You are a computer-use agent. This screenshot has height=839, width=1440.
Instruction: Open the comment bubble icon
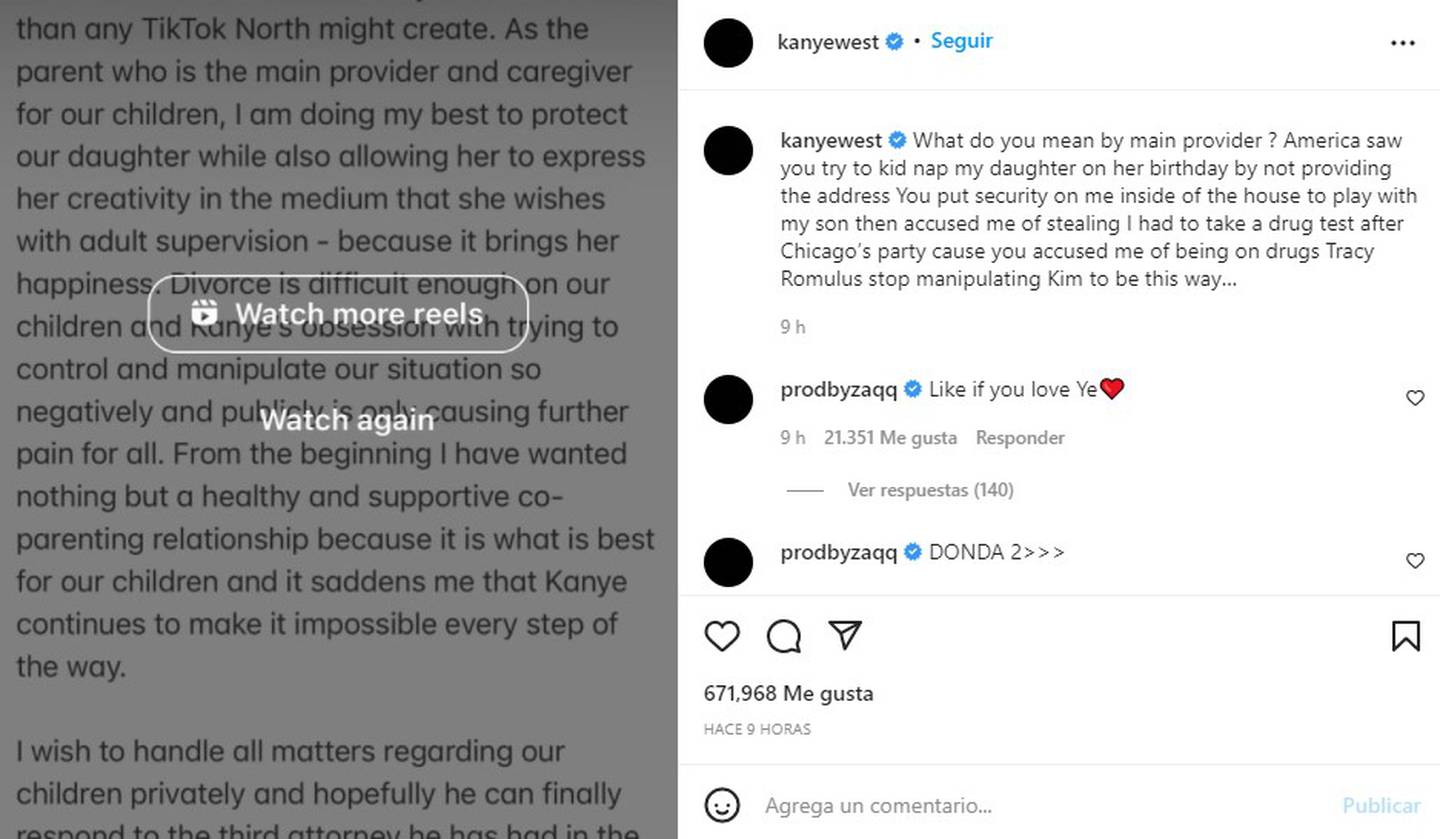coord(784,636)
